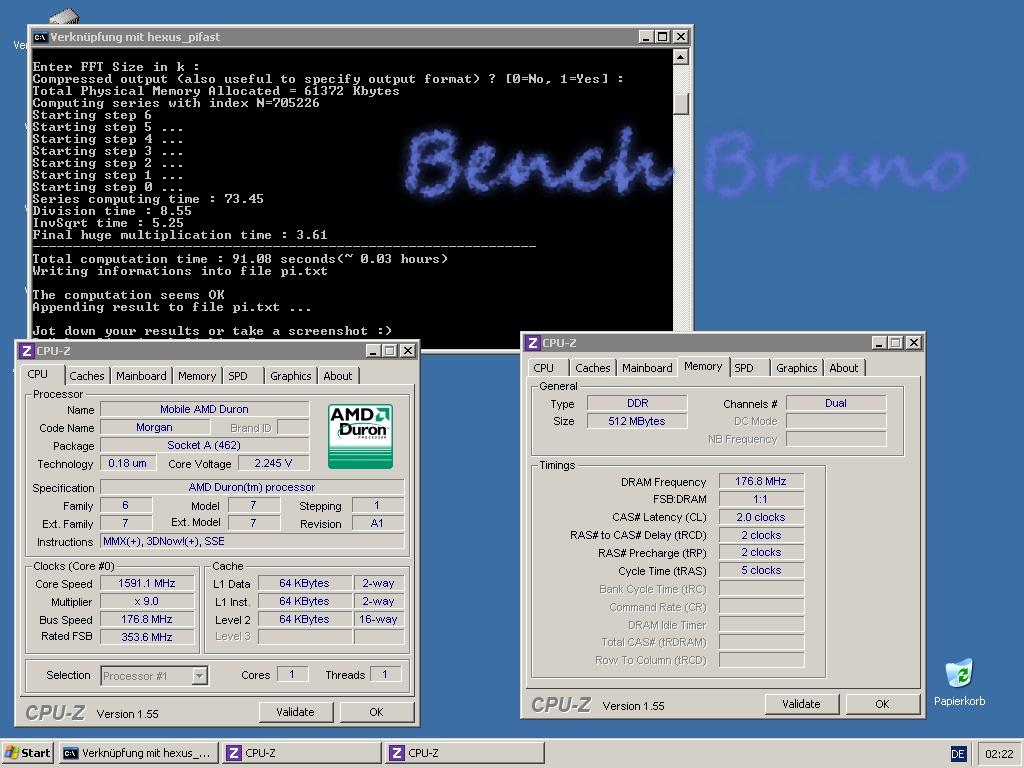This screenshot has width=1024, height=768.
Task: Open Mainboard tab in left CPU-Z window
Action: tap(141, 376)
